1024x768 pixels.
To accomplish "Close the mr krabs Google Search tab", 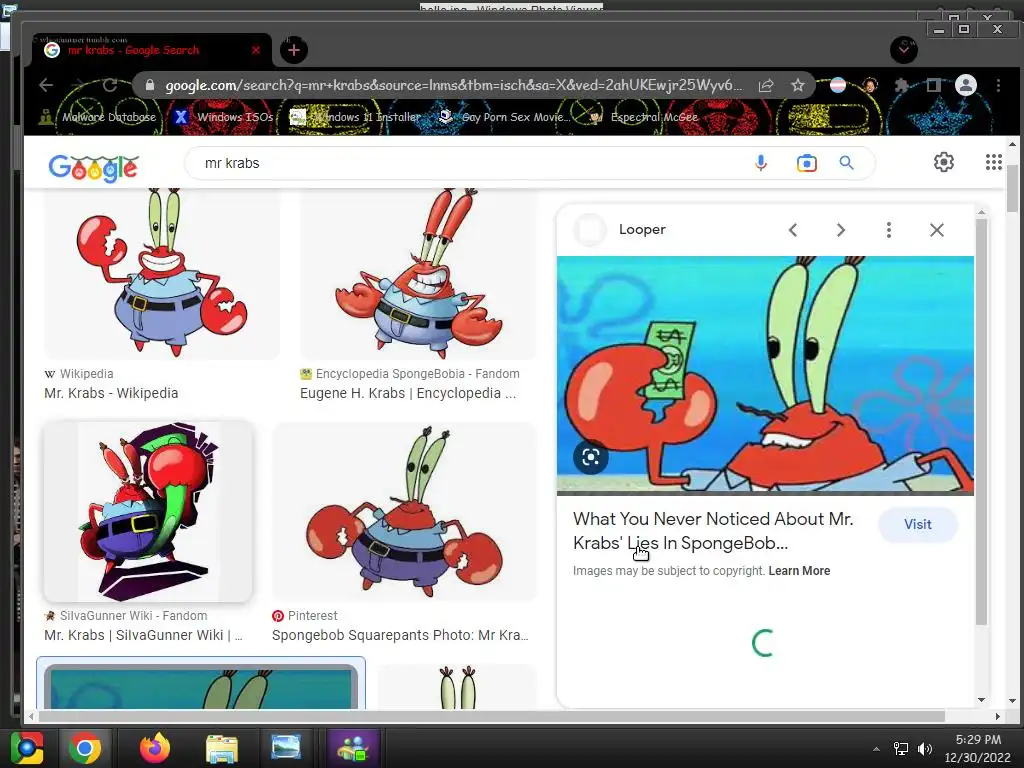I will 255,50.
